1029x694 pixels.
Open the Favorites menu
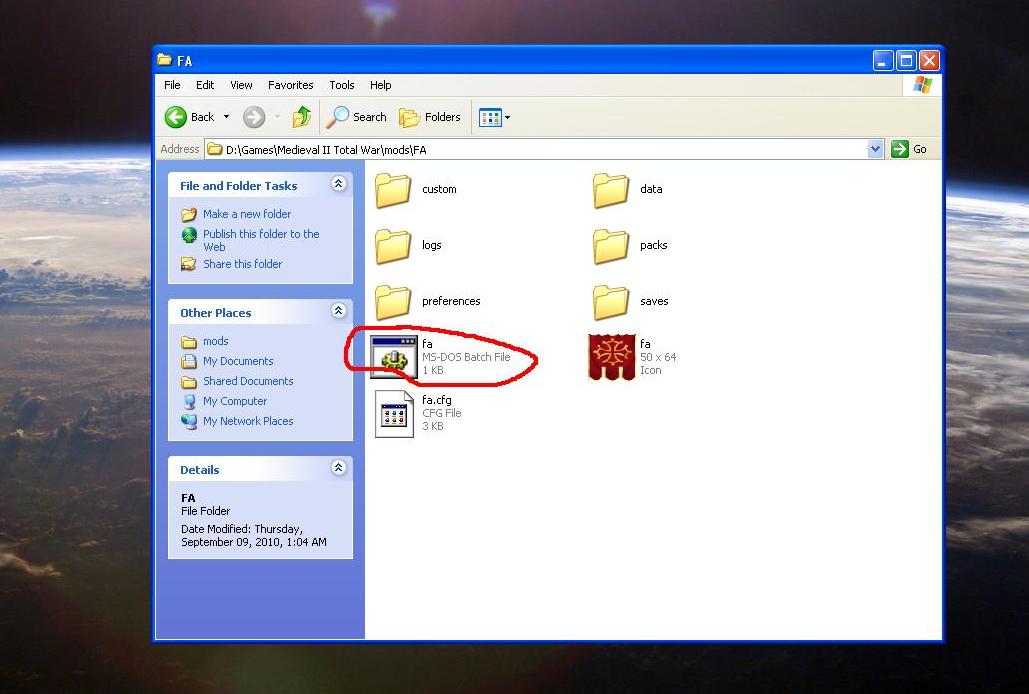coord(290,85)
